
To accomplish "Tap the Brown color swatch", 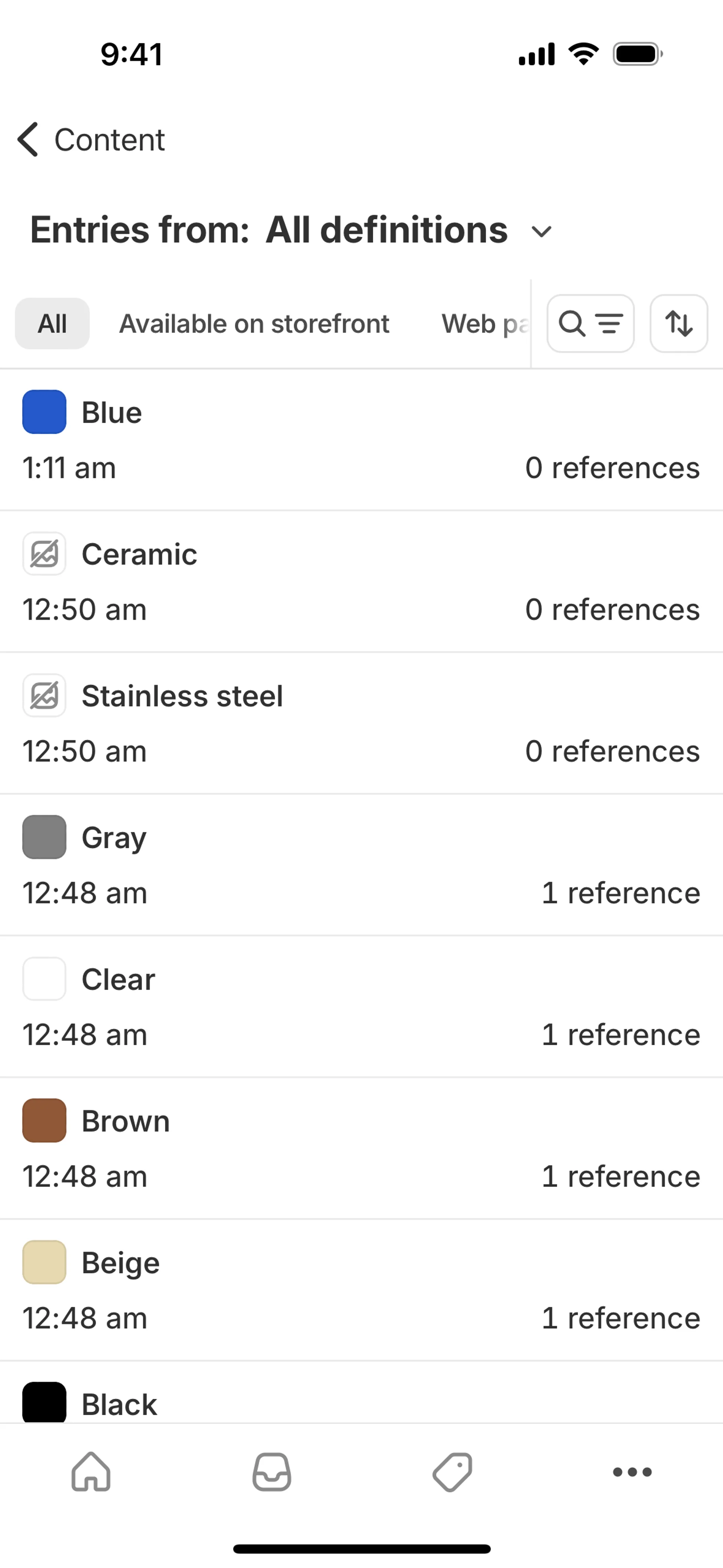I will 44,1120.
